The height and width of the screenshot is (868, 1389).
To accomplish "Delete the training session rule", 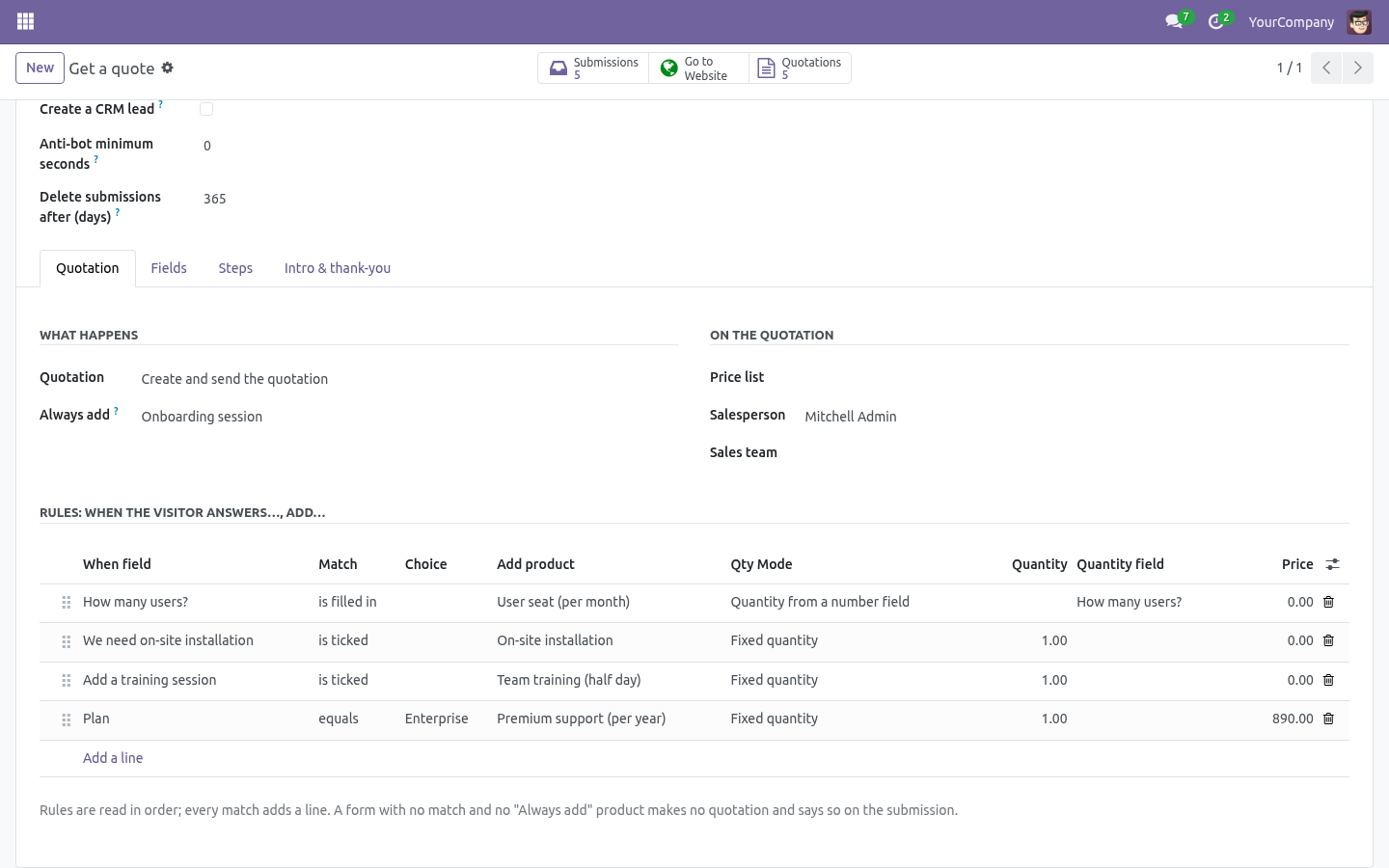I will click(x=1328, y=680).
